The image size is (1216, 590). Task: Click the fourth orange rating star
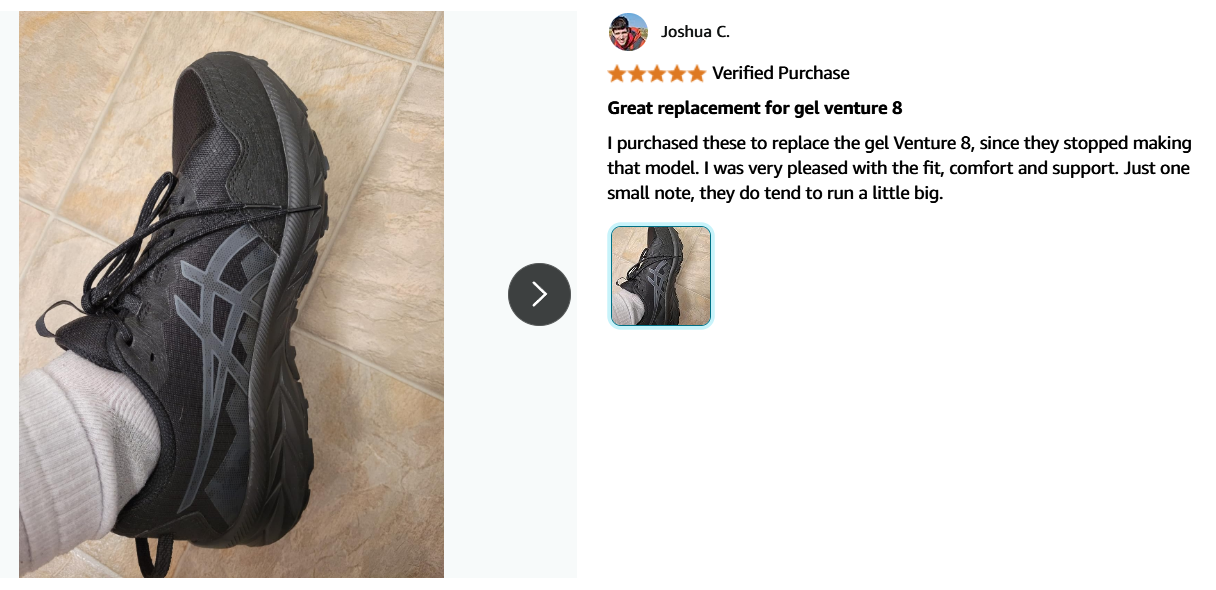tap(677, 73)
